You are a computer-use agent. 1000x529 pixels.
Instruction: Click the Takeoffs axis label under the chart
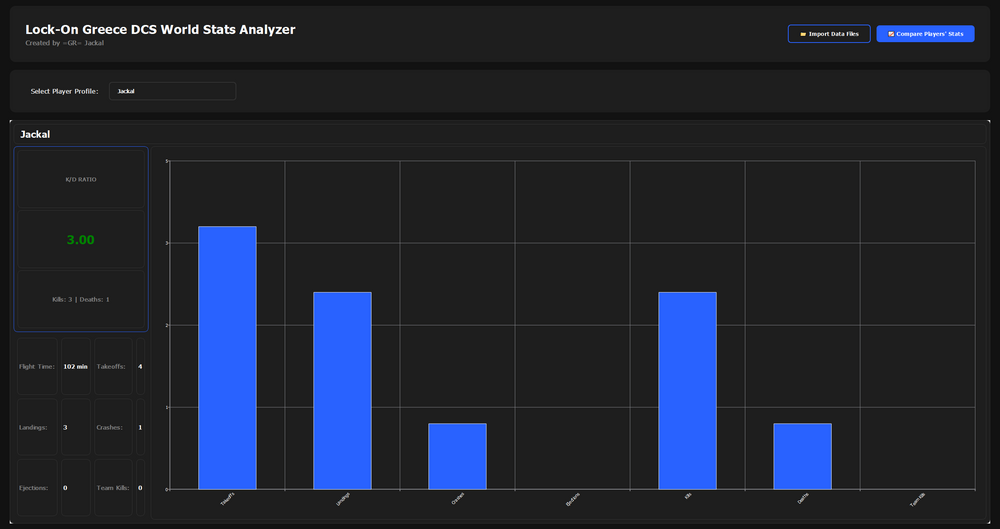tap(227, 499)
